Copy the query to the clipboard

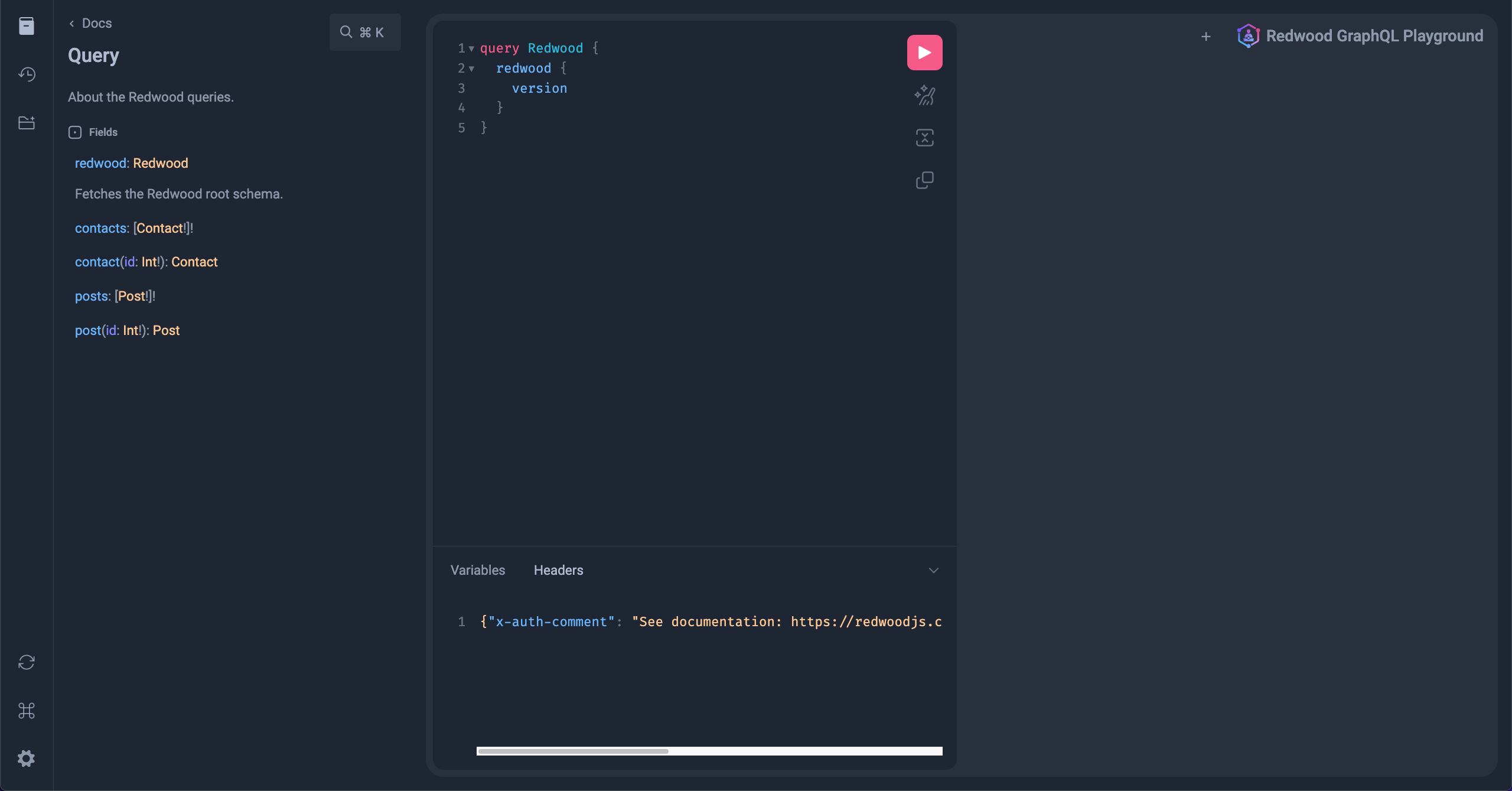924,180
